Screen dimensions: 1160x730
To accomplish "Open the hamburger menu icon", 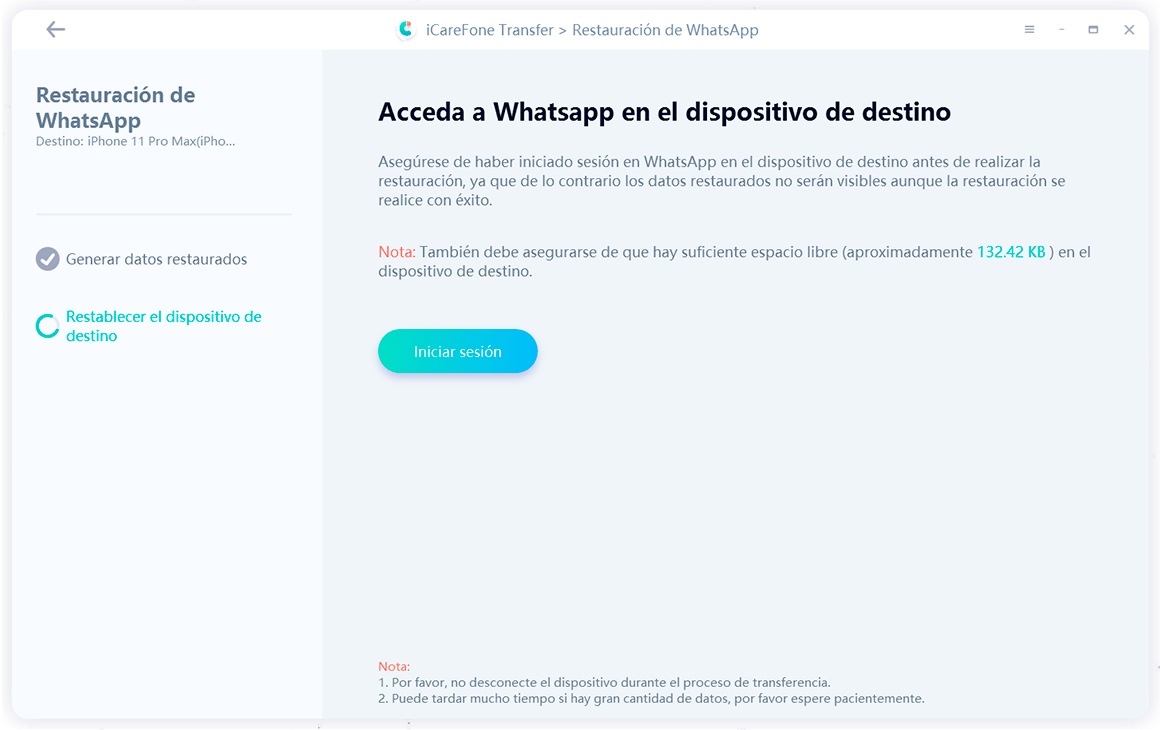I will (1029, 30).
